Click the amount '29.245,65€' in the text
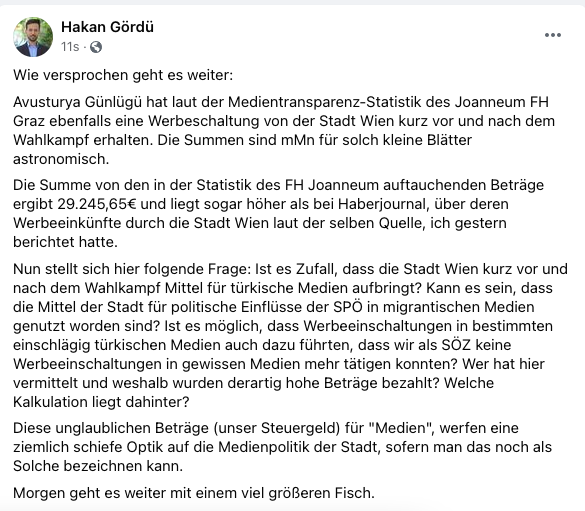This screenshot has height=511, width=585. [x=97, y=204]
